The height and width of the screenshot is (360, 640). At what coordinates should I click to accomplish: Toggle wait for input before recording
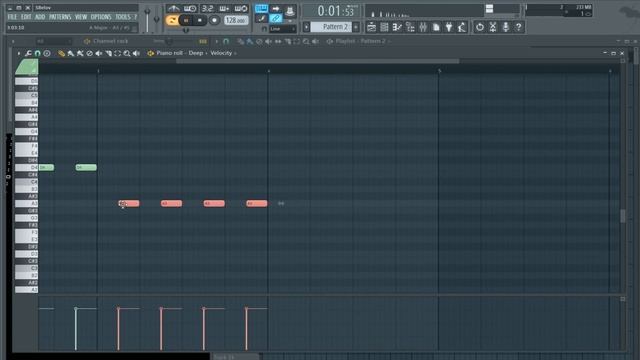(190, 9)
